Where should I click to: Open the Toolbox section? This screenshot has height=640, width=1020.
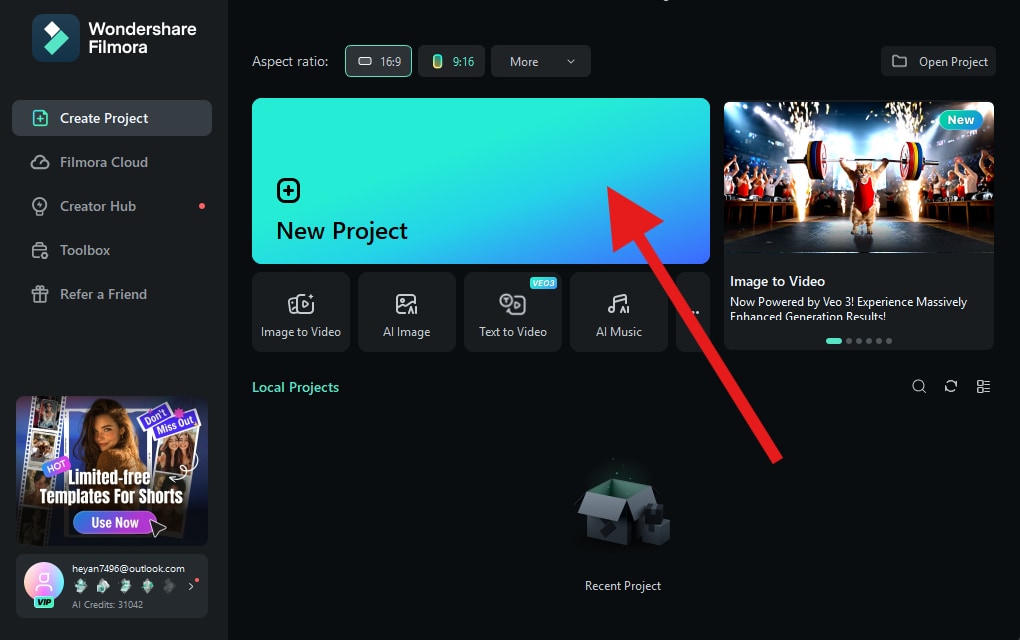pyautogui.click(x=112, y=250)
